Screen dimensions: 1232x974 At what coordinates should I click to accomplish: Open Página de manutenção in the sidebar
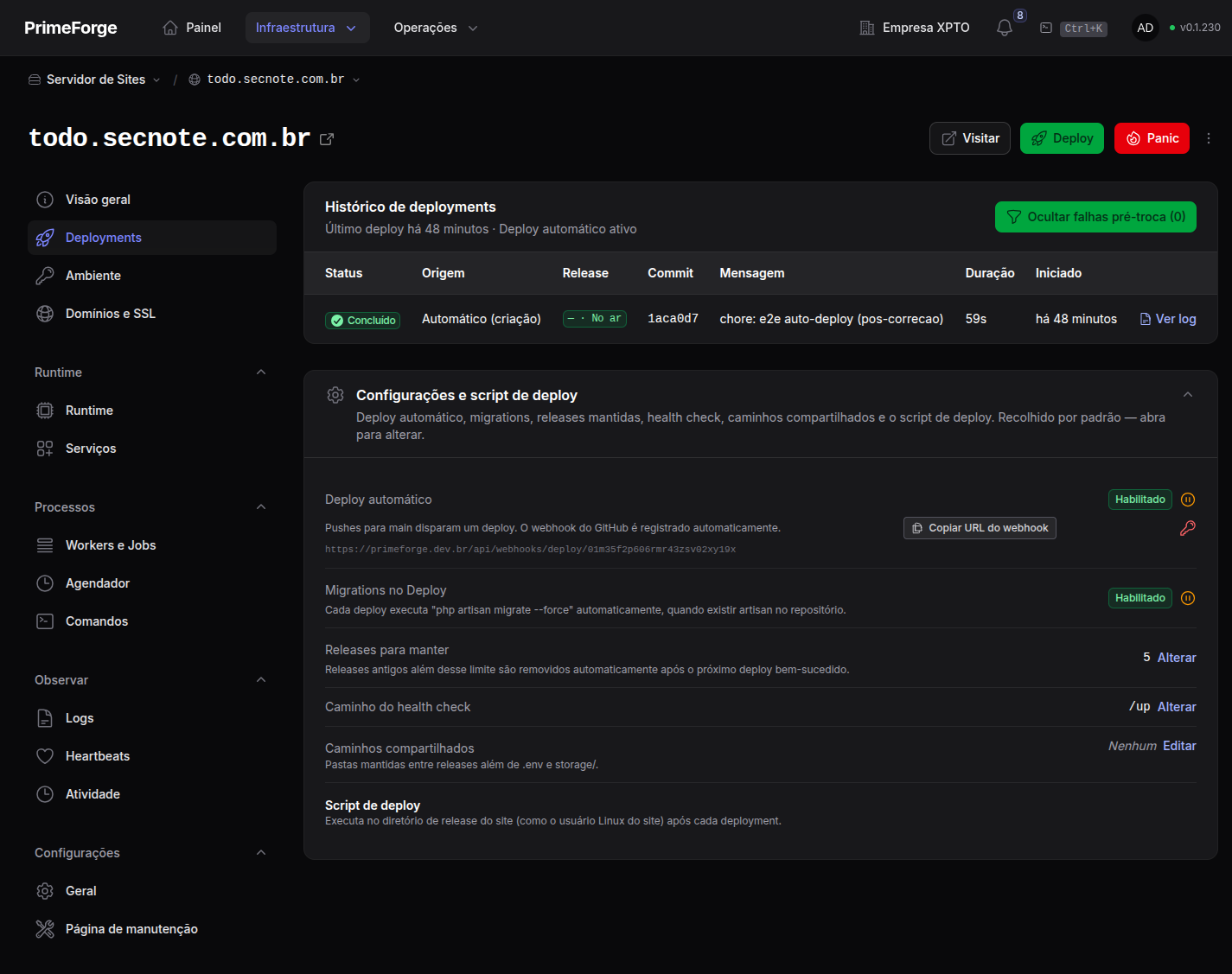pyautogui.click(x=152, y=929)
